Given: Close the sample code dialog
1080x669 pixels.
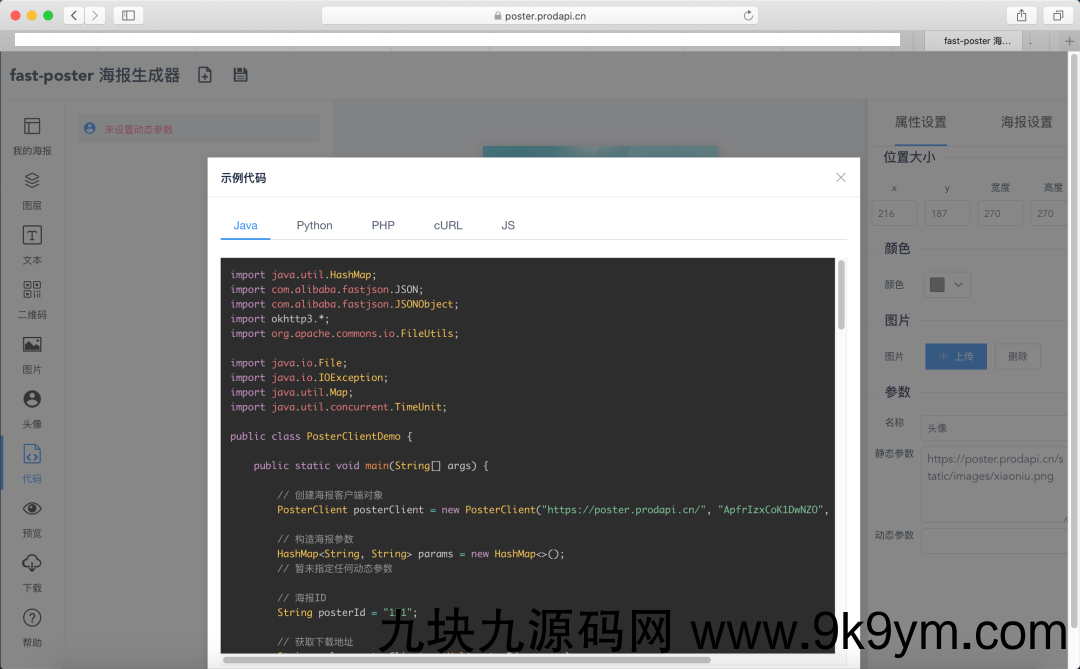Looking at the screenshot, I should click(x=841, y=177).
